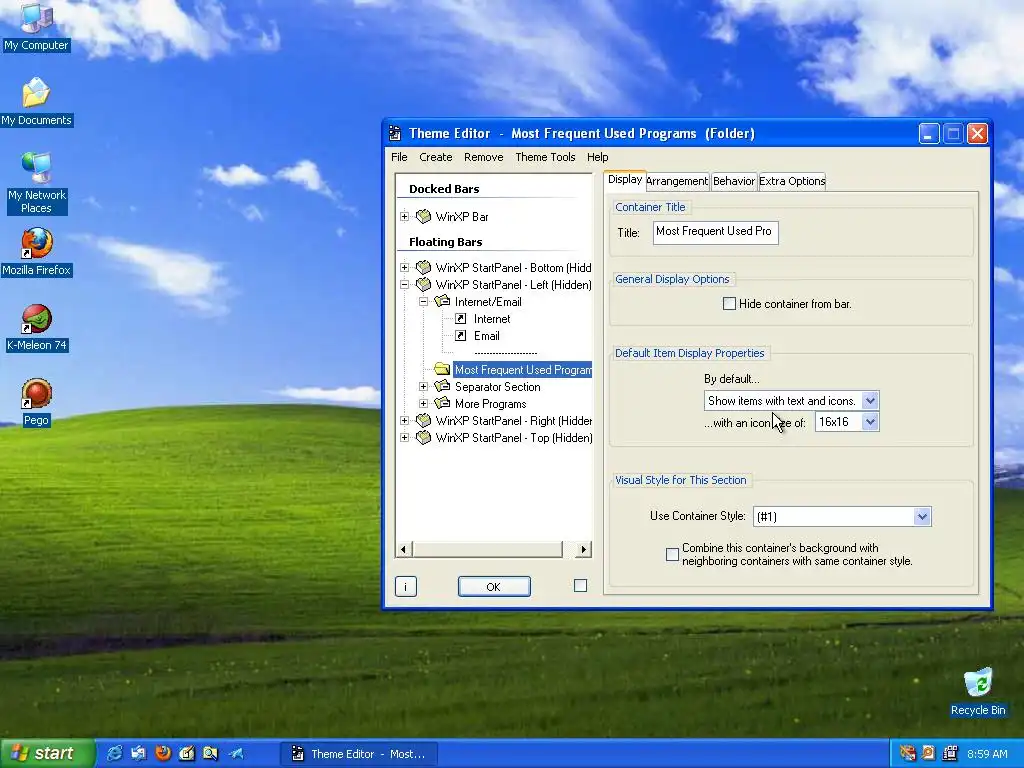Select WinXP StartPanel - Top (Hidden) item
This screenshot has height=768, width=1024.
tap(514, 438)
